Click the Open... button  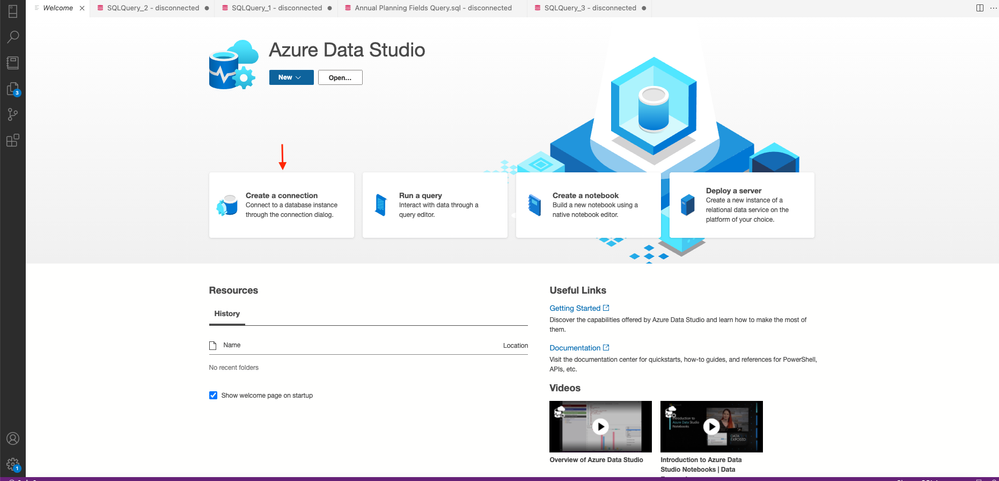tap(340, 77)
